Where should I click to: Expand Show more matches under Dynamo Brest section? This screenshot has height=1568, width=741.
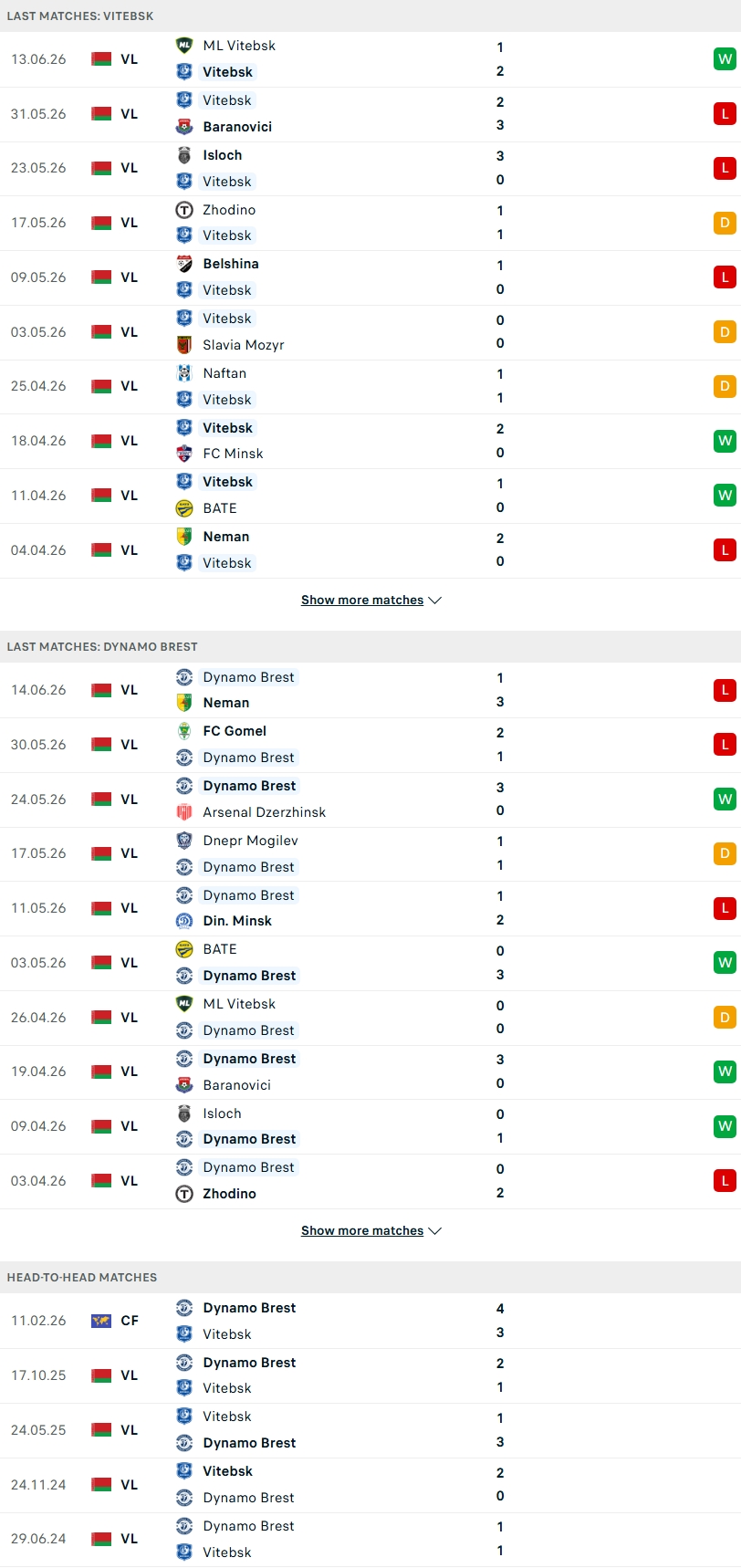point(362,1231)
